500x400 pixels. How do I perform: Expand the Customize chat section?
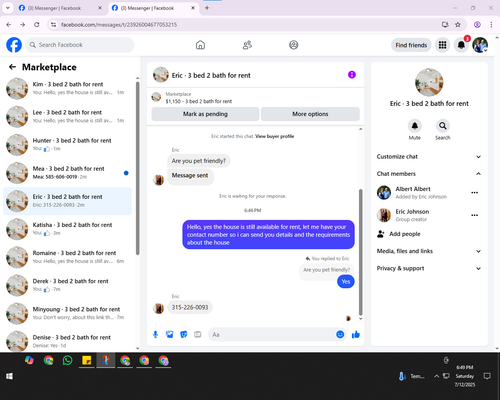click(429, 157)
